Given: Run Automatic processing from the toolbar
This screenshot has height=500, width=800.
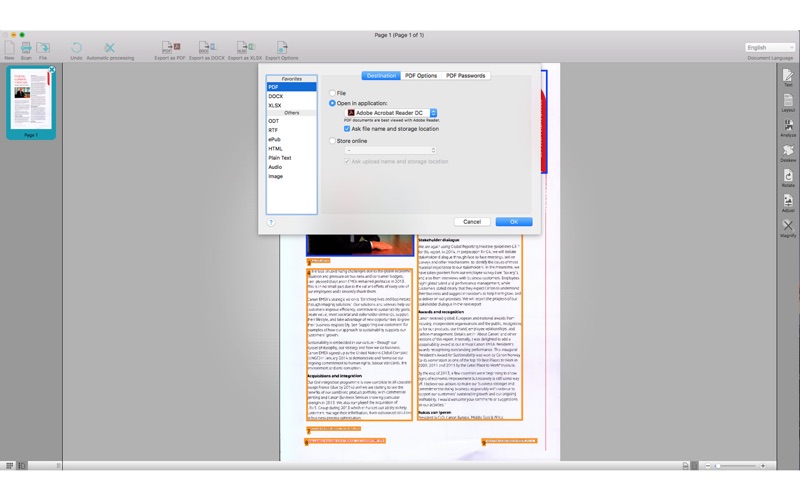Looking at the screenshot, I should 110,48.
